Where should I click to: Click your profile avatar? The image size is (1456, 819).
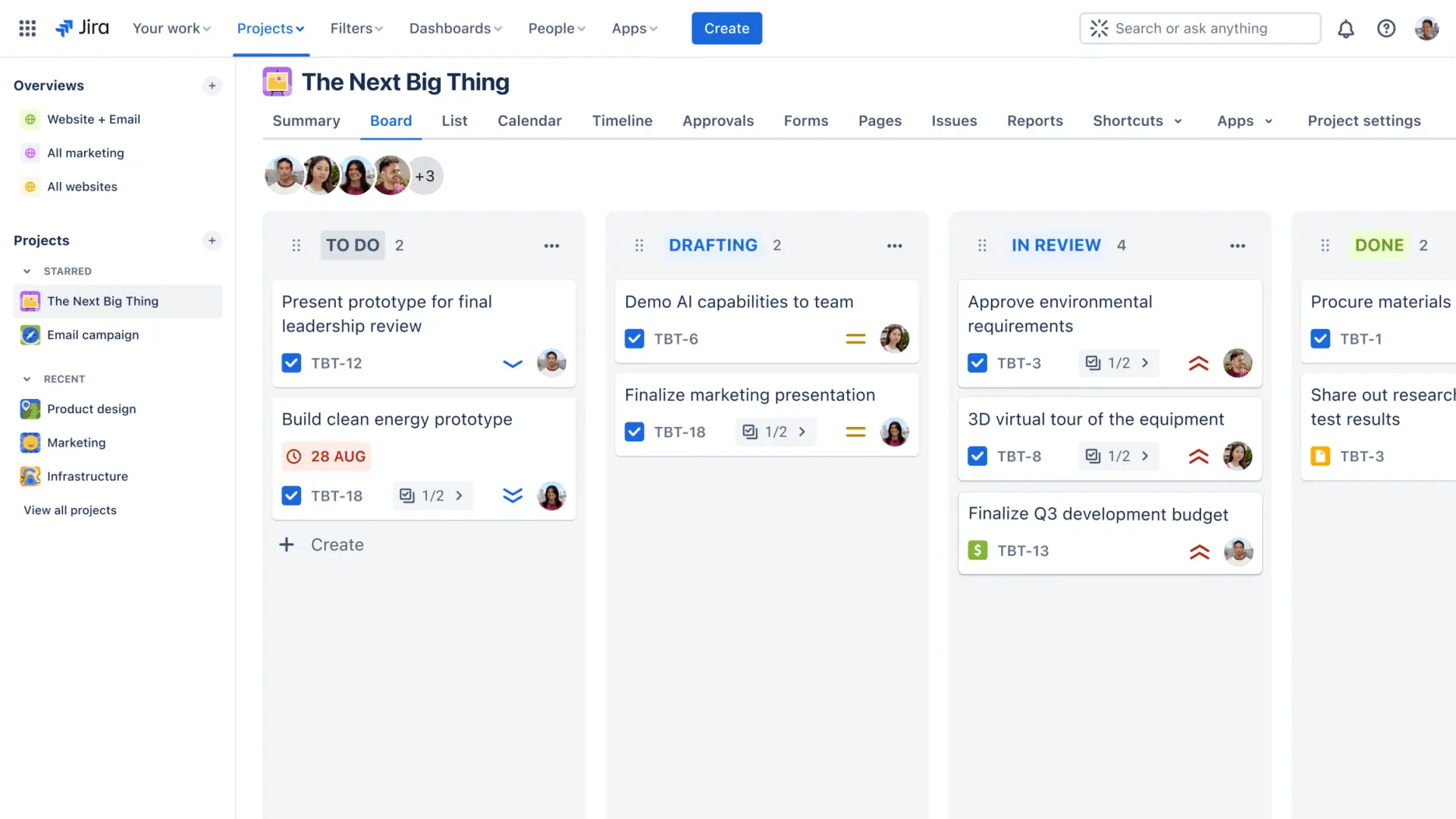1426,28
